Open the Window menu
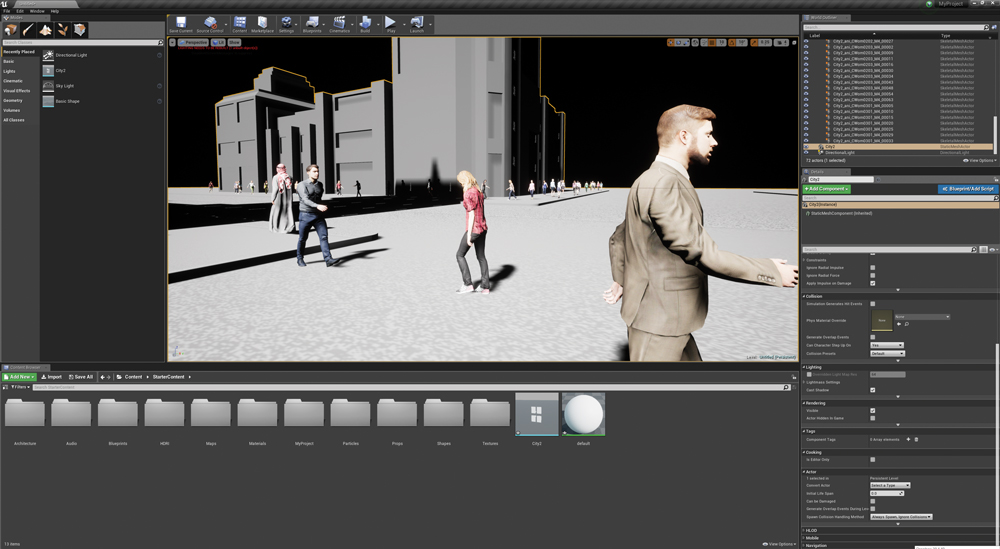Viewport: 1000px width, 549px height. [x=36, y=11]
